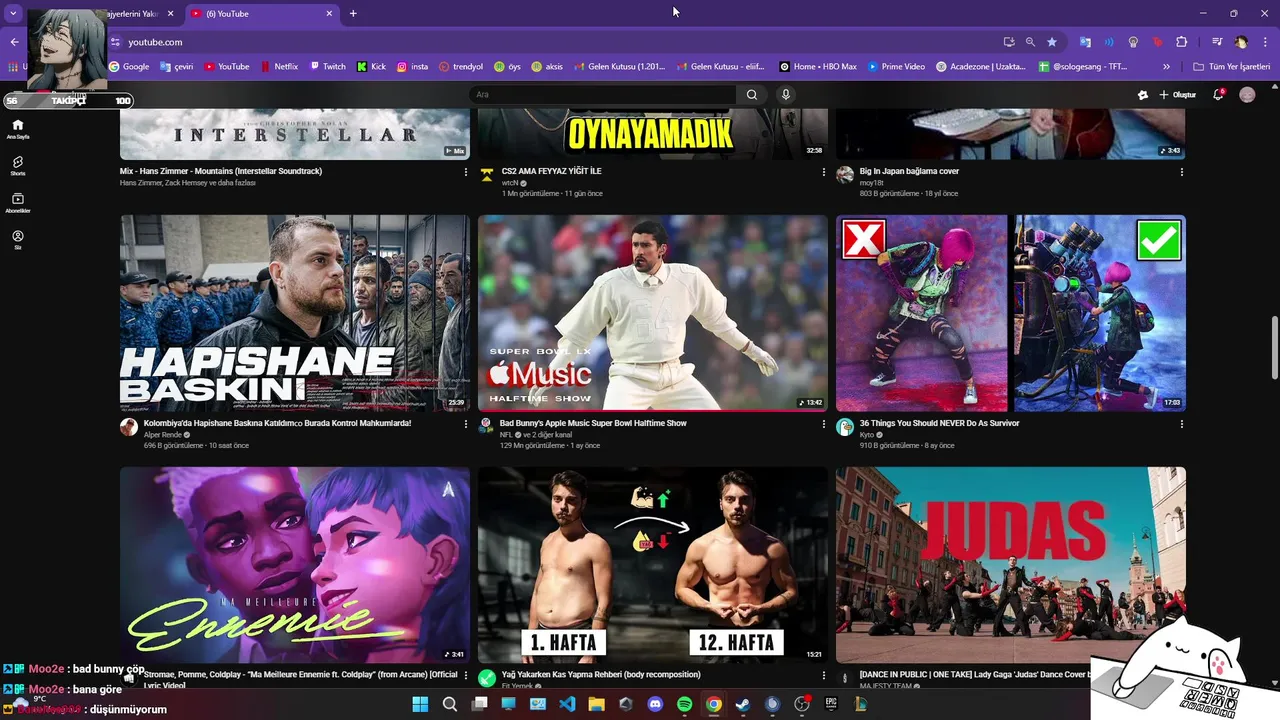Open the Kick bookmark
Image resolution: width=1280 pixels, height=720 pixels.
(x=371, y=67)
